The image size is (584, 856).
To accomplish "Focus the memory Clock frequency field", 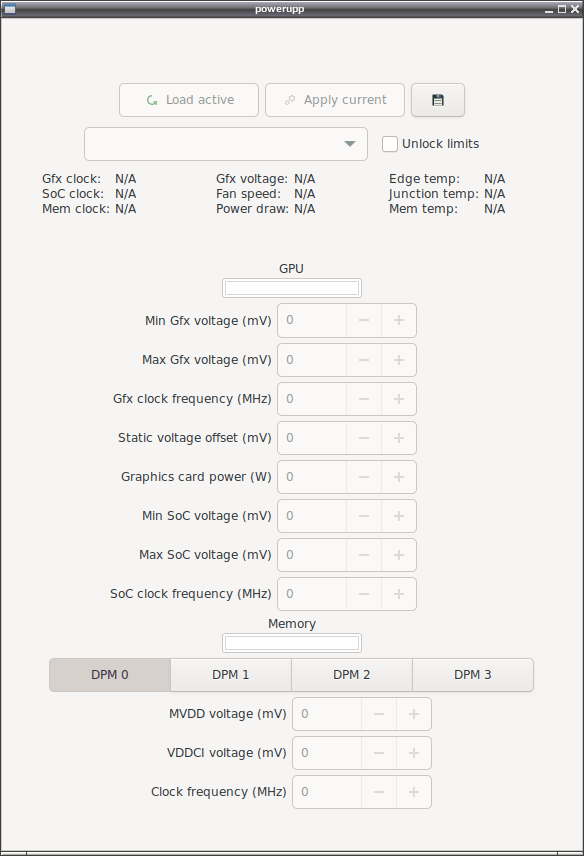I will click(327, 792).
